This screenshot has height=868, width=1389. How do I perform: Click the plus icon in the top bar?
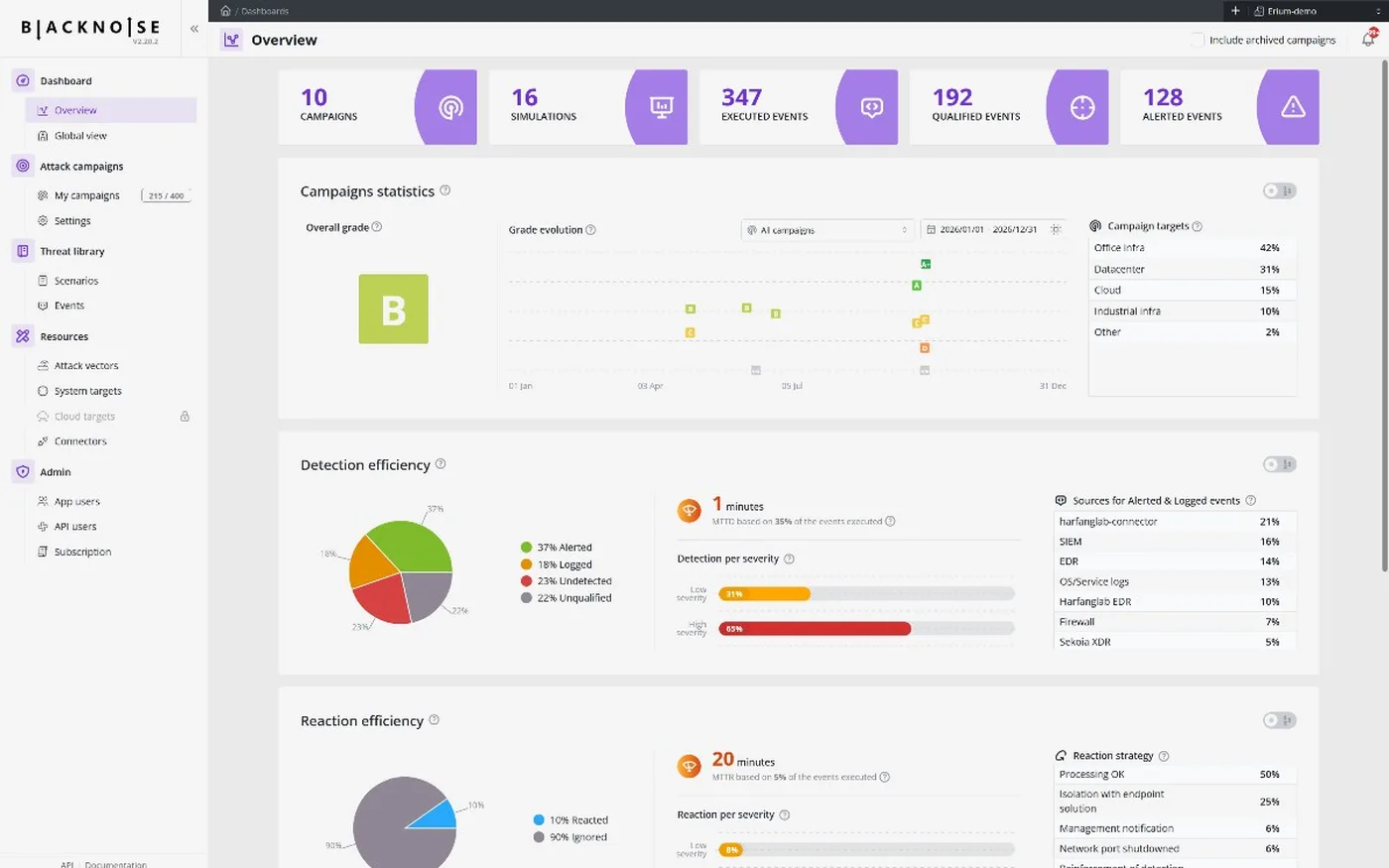1235,11
